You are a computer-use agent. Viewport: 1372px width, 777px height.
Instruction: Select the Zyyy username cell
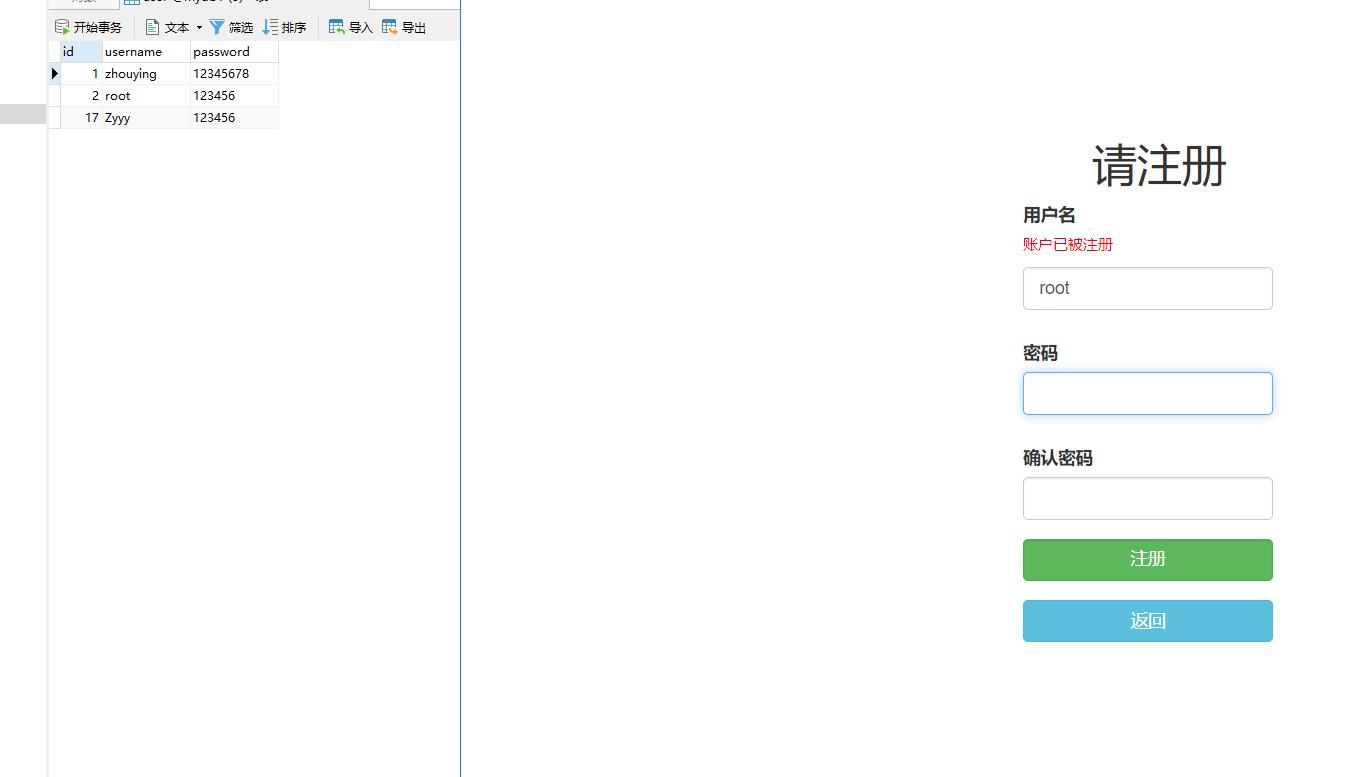point(146,118)
